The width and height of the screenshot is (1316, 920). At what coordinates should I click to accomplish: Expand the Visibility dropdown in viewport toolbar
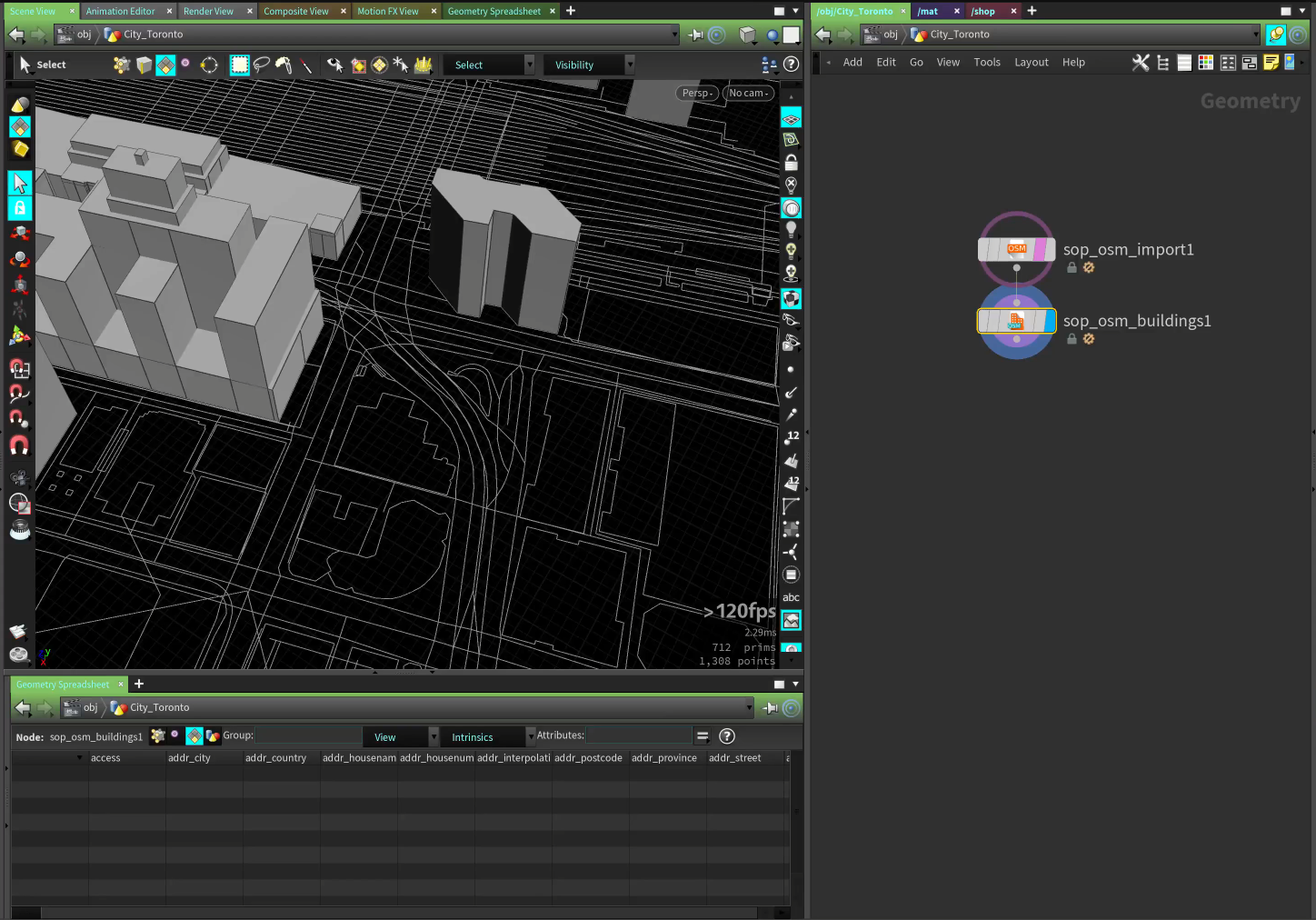588,65
